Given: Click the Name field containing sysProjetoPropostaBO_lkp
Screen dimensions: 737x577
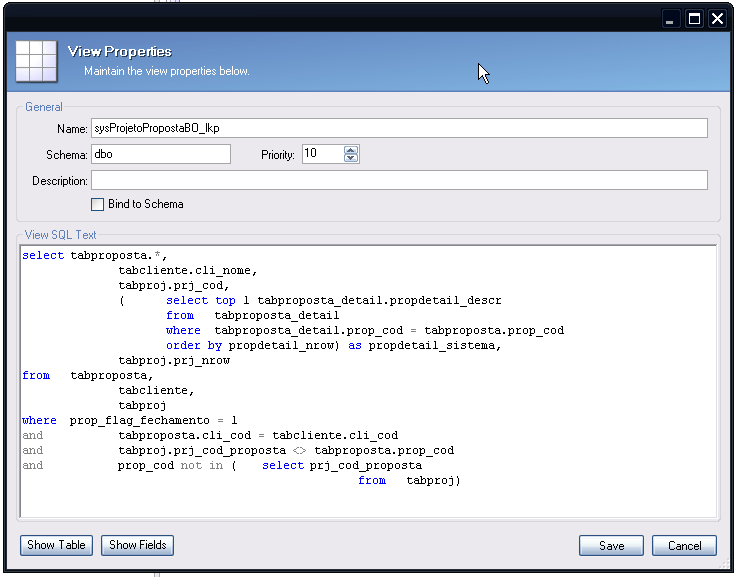Looking at the screenshot, I should click(398, 128).
